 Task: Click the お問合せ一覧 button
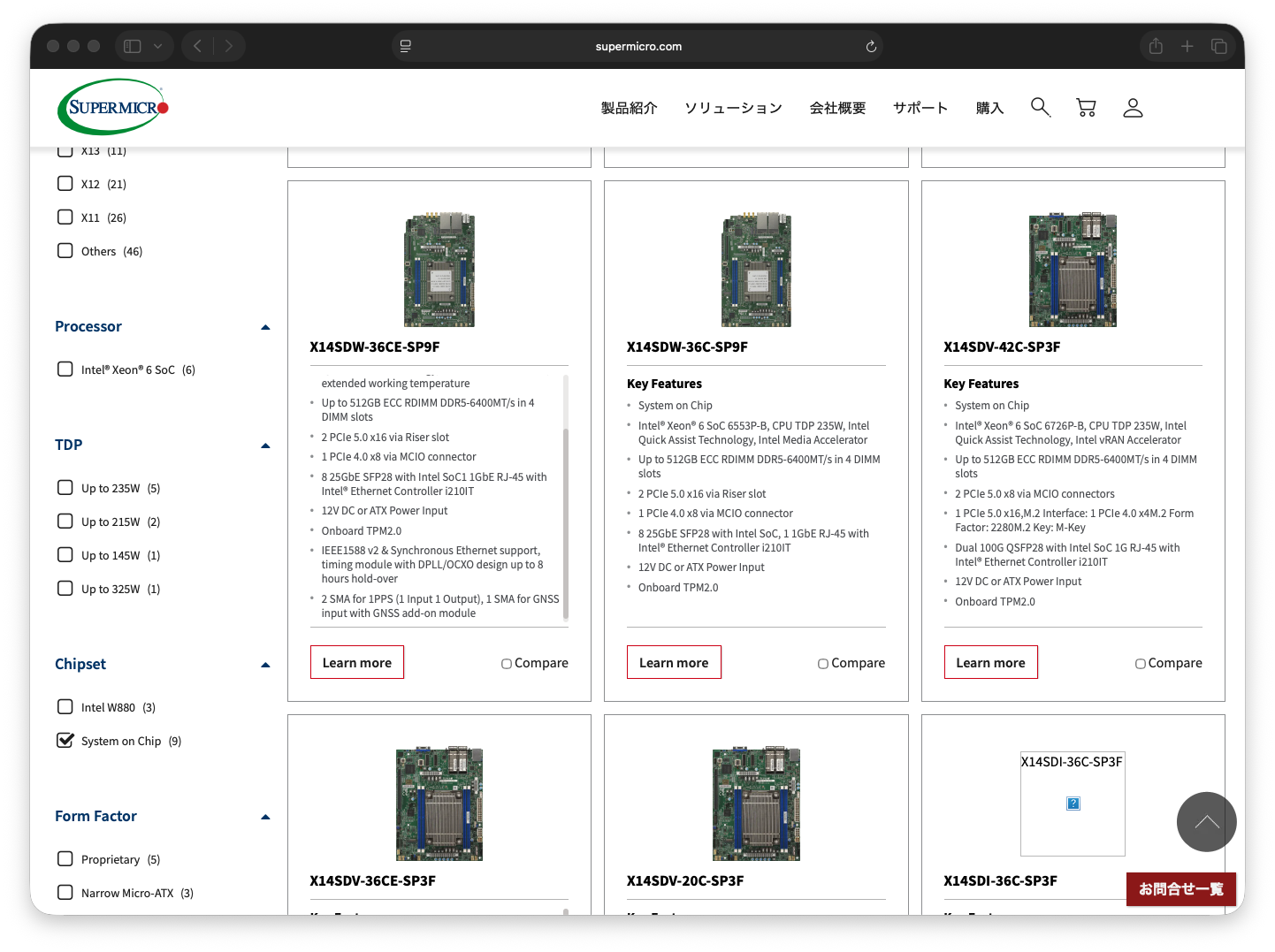(x=1180, y=889)
